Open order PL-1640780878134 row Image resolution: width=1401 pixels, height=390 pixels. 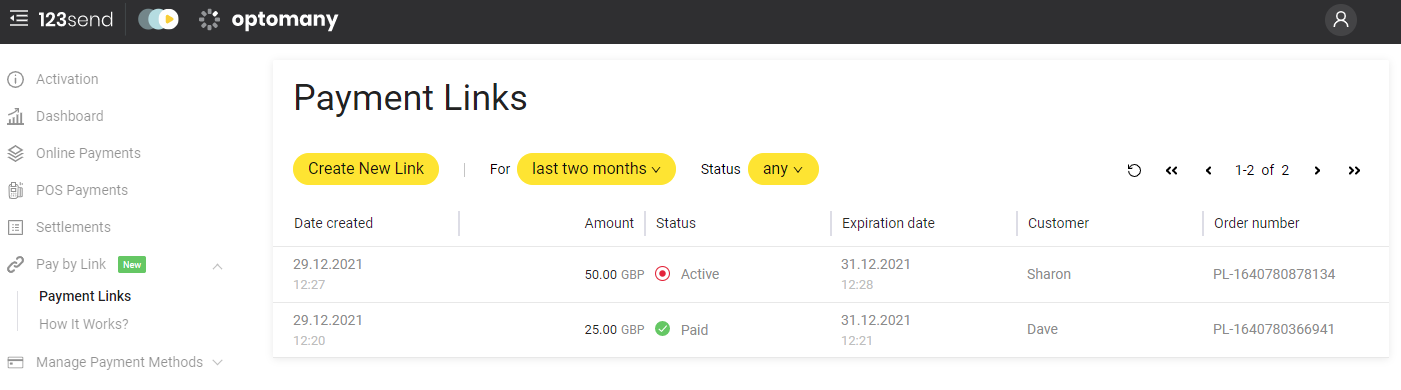(830, 274)
